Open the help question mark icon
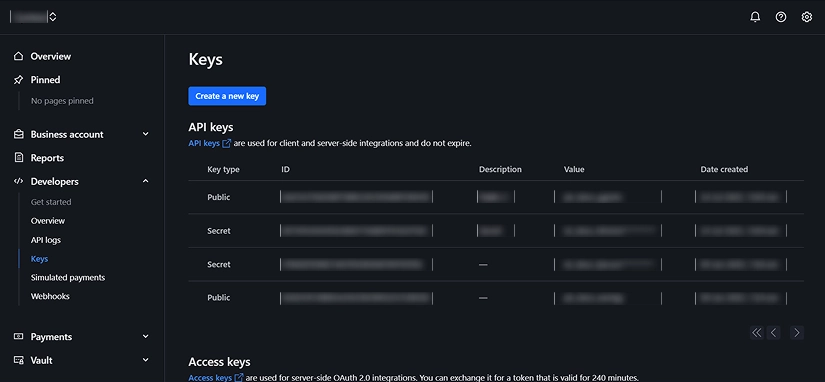This screenshot has height=382, width=825. [781, 17]
